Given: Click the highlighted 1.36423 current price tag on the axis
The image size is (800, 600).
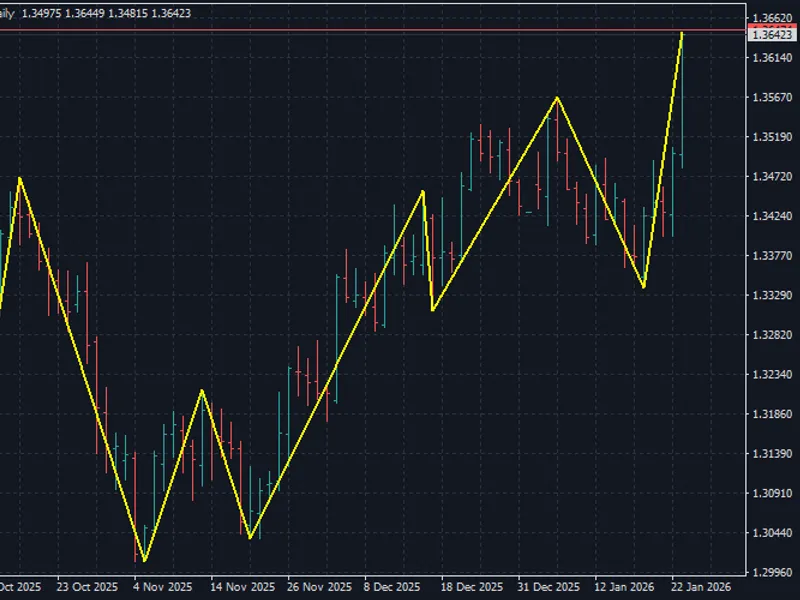Looking at the screenshot, I should 772,35.
